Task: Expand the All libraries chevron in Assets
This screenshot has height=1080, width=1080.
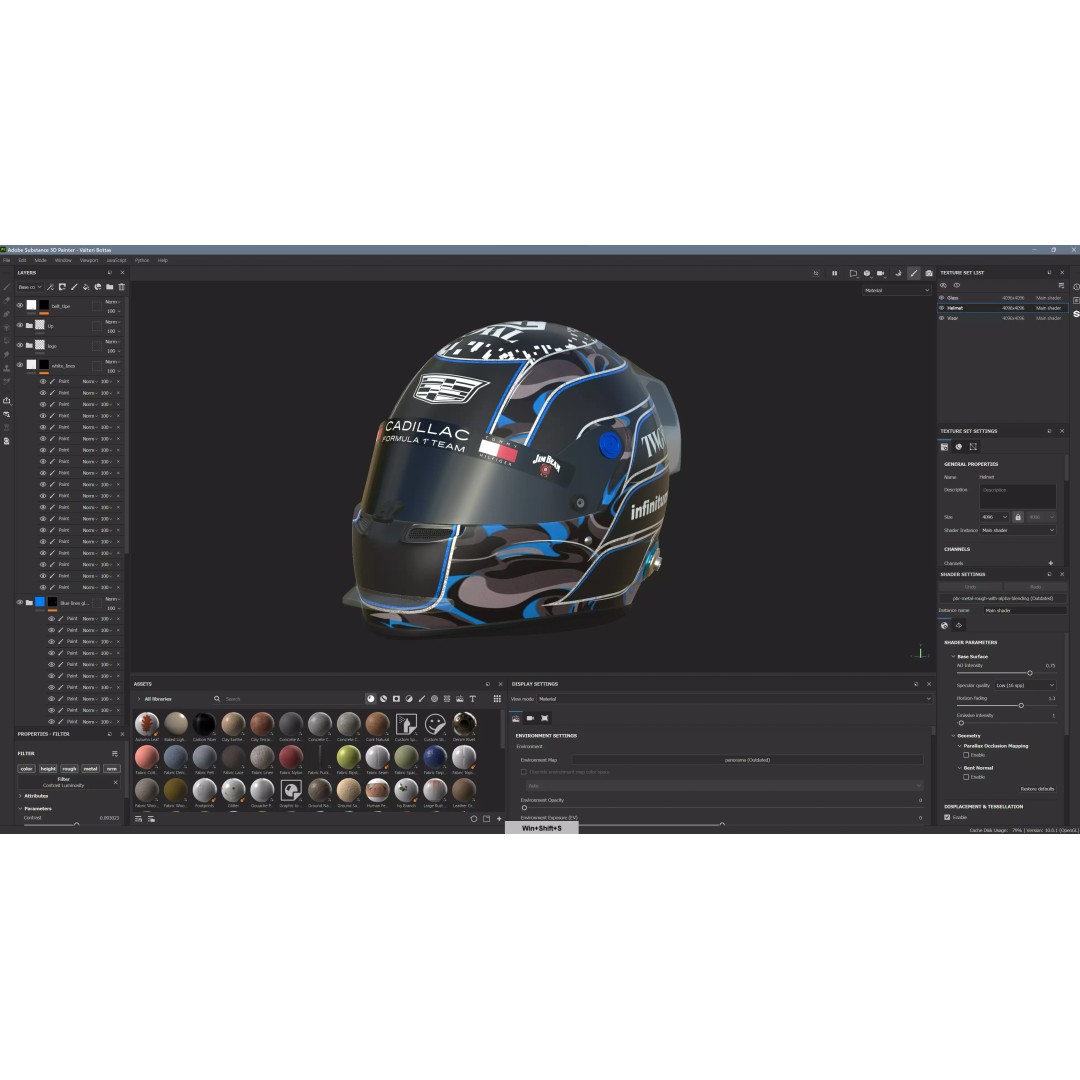Action: (139, 699)
